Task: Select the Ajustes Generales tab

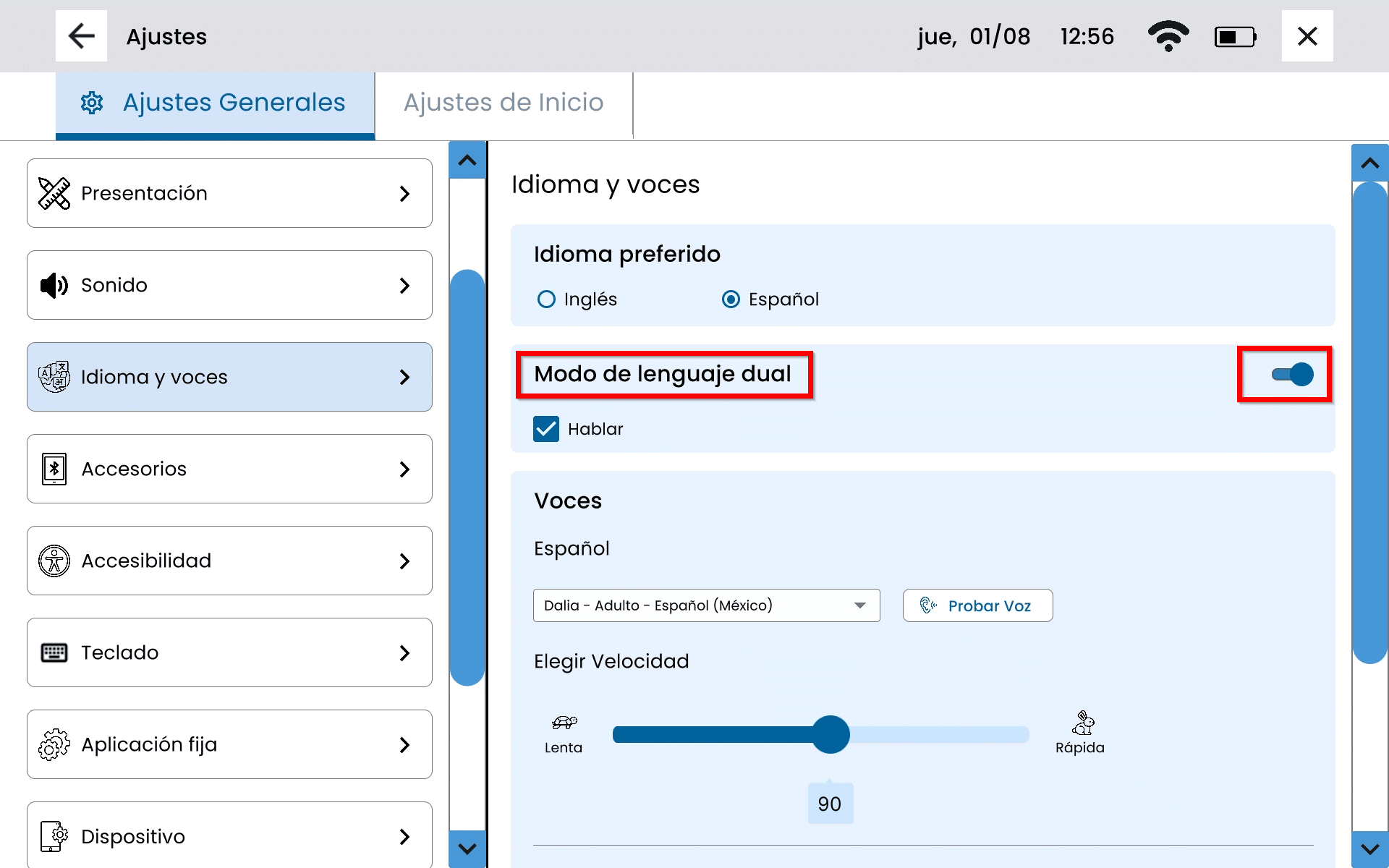Action: click(x=215, y=103)
